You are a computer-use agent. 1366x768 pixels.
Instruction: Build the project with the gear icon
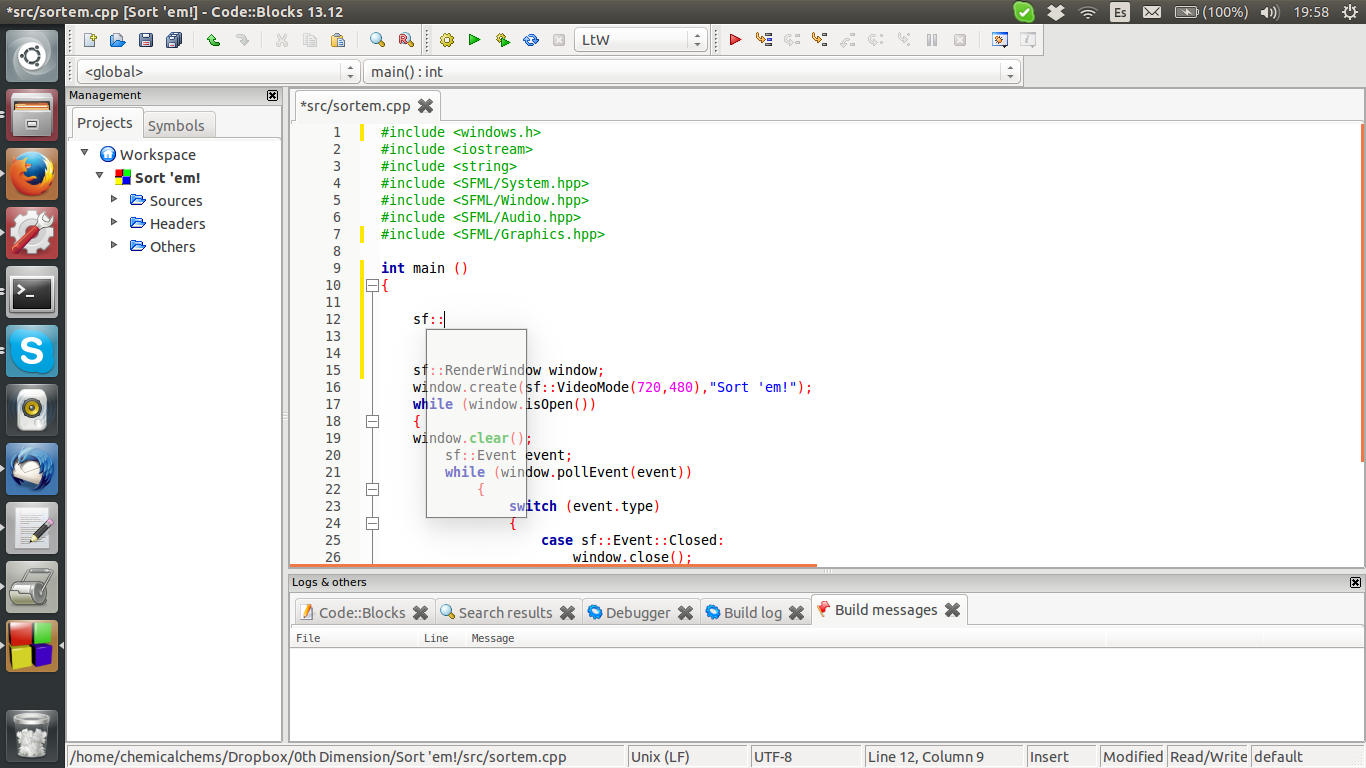(447, 40)
